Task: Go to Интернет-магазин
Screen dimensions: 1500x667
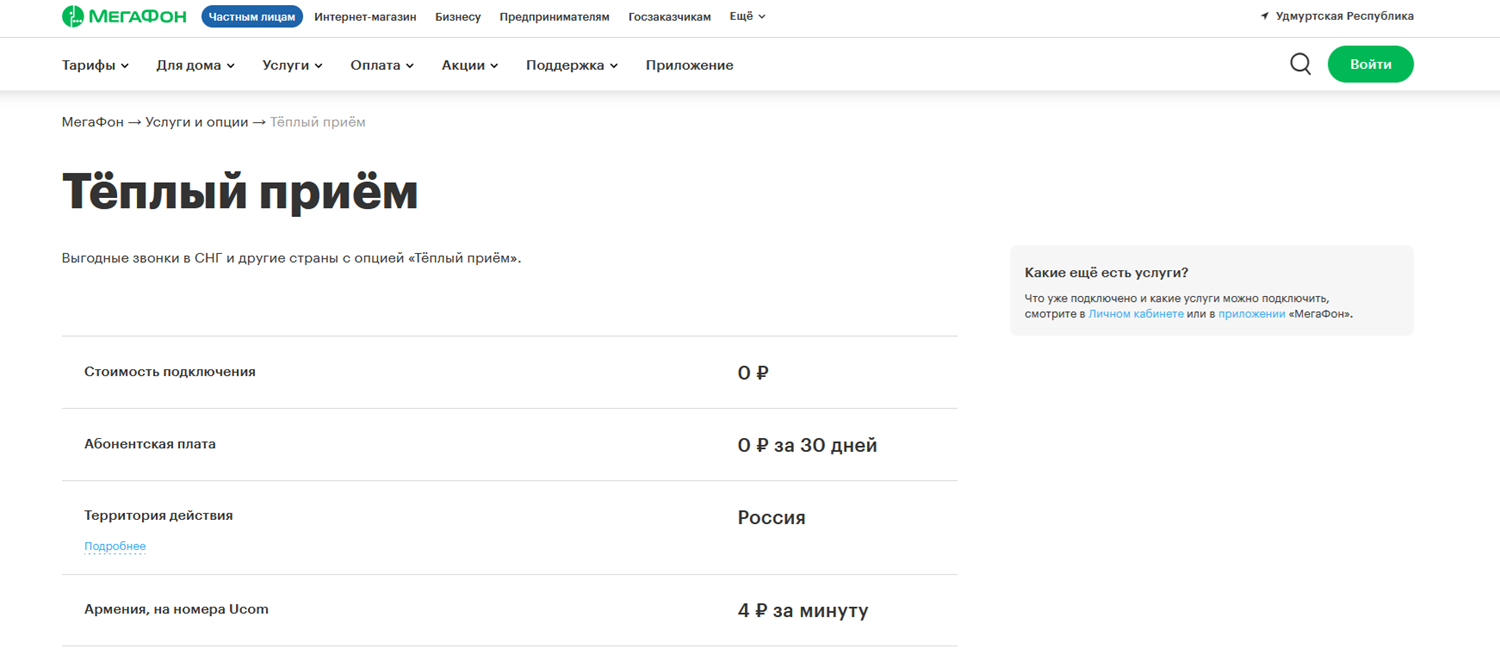Action: click(x=365, y=17)
